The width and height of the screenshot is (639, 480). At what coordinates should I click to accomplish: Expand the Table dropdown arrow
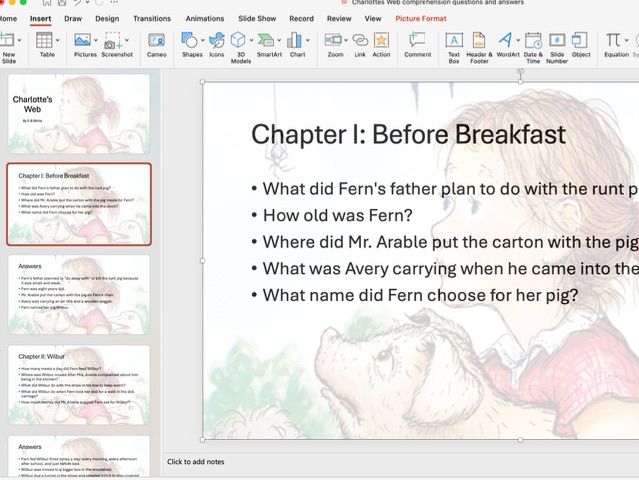(57, 40)
